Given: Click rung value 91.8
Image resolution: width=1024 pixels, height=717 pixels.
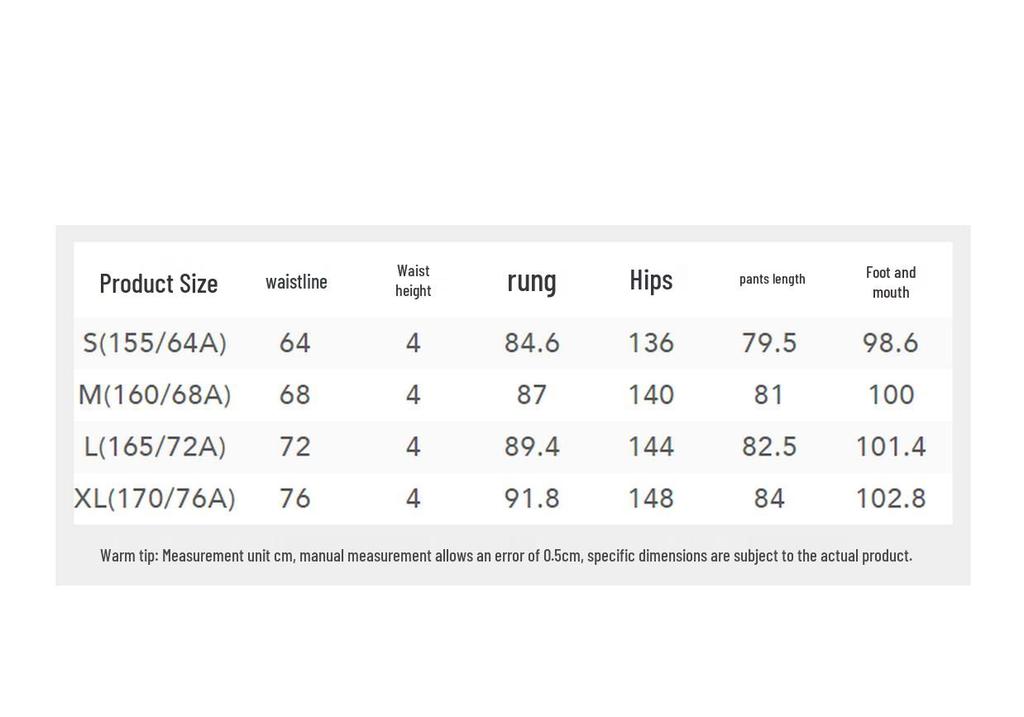Looking at the screenshot, I should 532,498.
